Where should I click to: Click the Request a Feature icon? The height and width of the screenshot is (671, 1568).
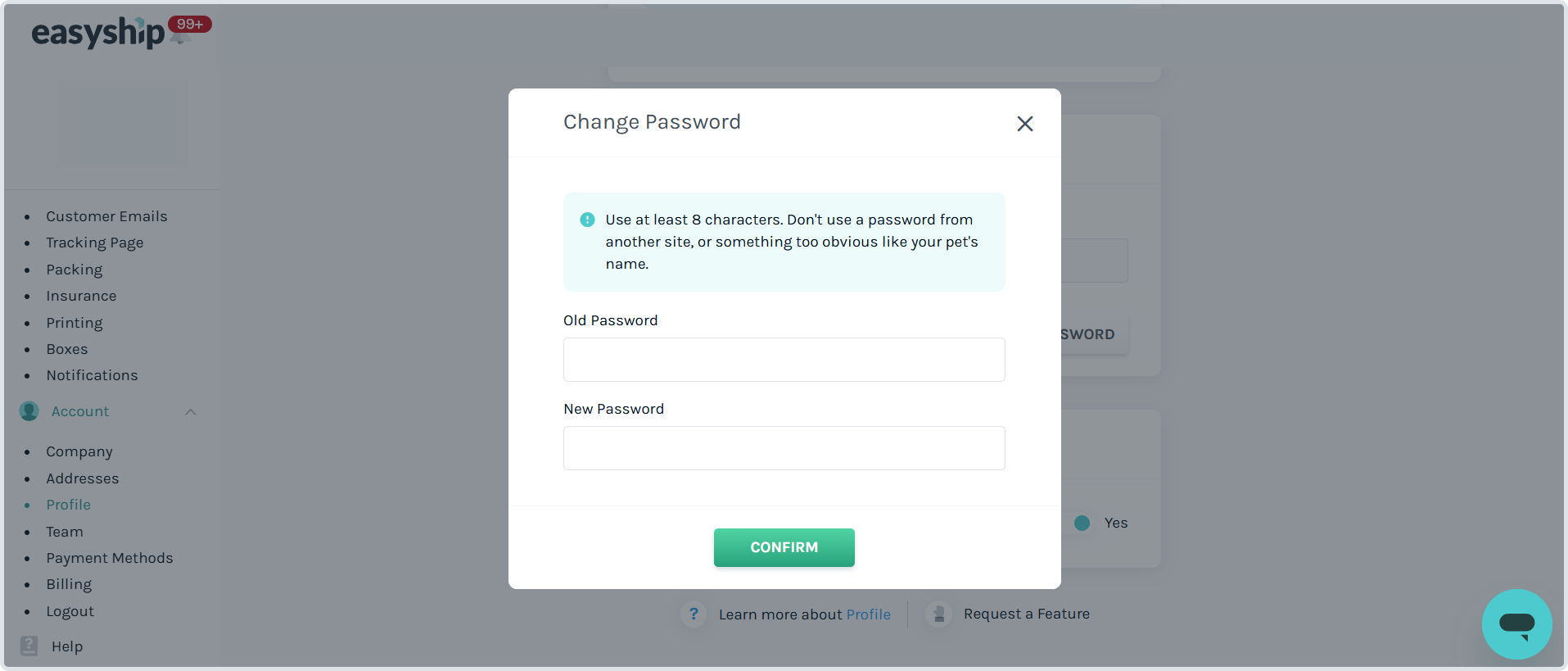tap(938, 614)
